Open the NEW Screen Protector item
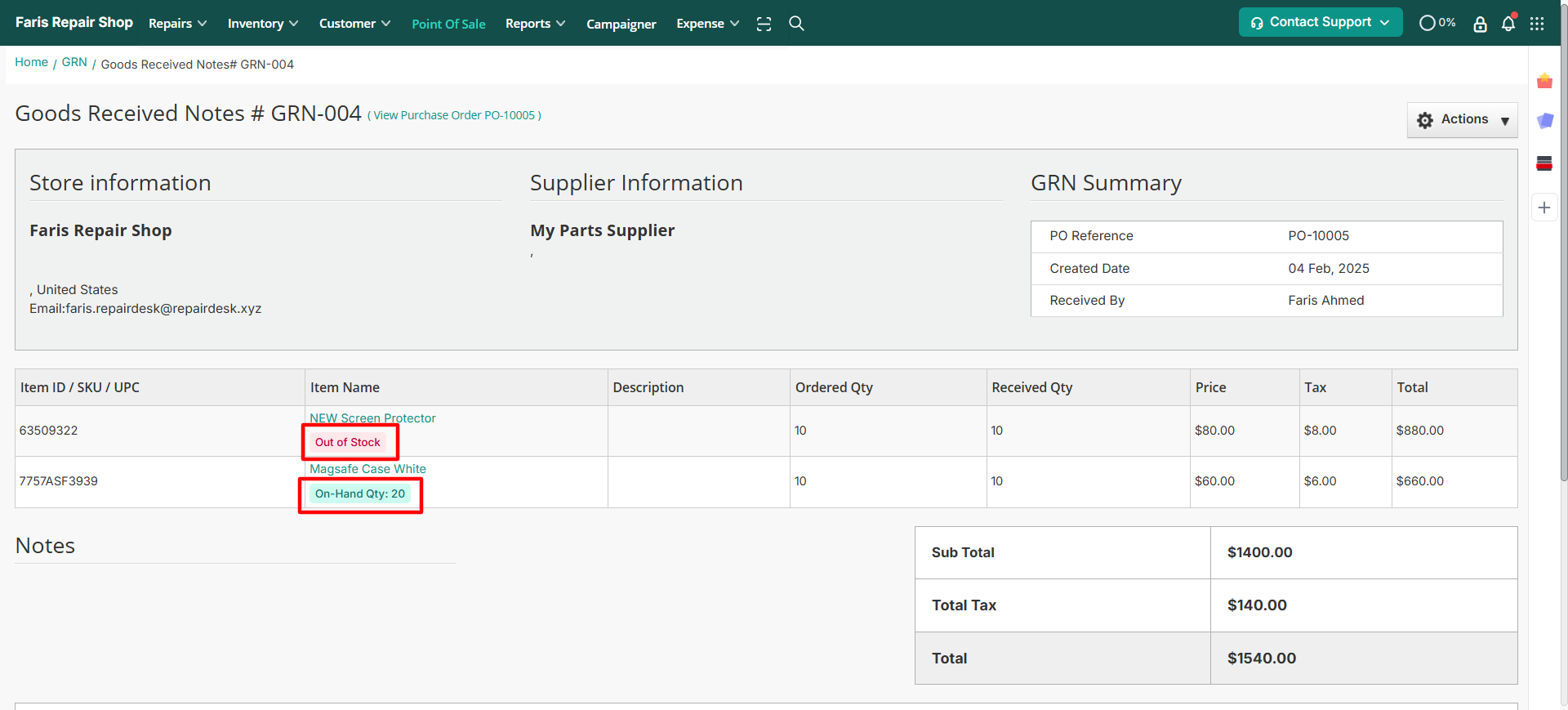This screenshot has width=1568, height=710. click(372, 418)
